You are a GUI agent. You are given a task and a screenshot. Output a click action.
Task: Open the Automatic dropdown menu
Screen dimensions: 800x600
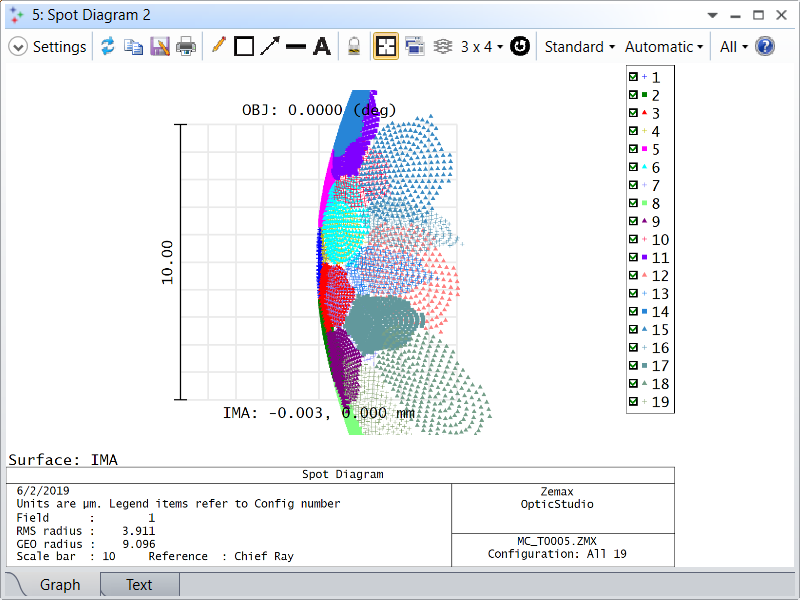664,47
